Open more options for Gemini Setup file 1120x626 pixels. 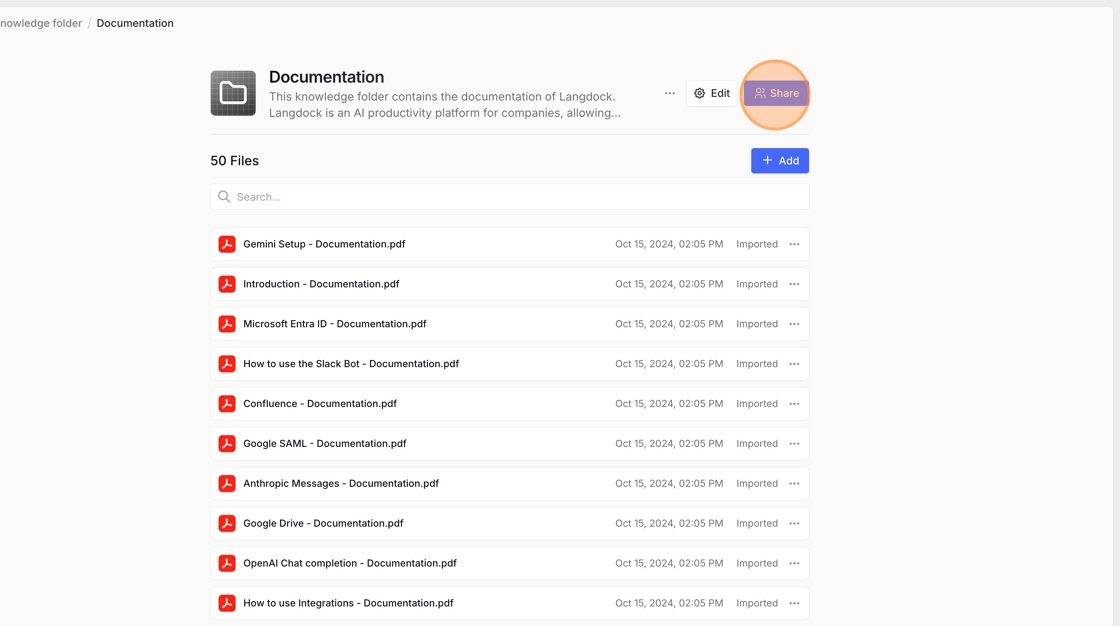(794, 244)
